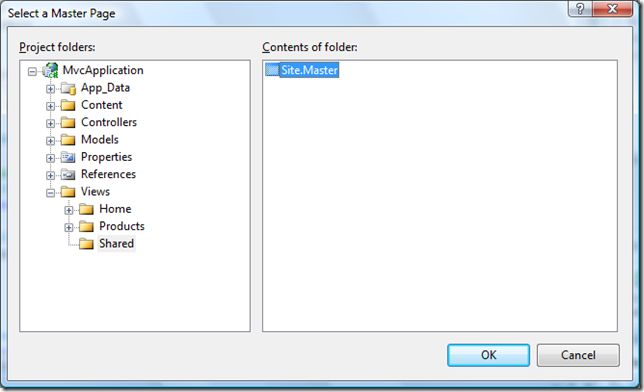Click the App_Data folder icon

coord(68,88)
